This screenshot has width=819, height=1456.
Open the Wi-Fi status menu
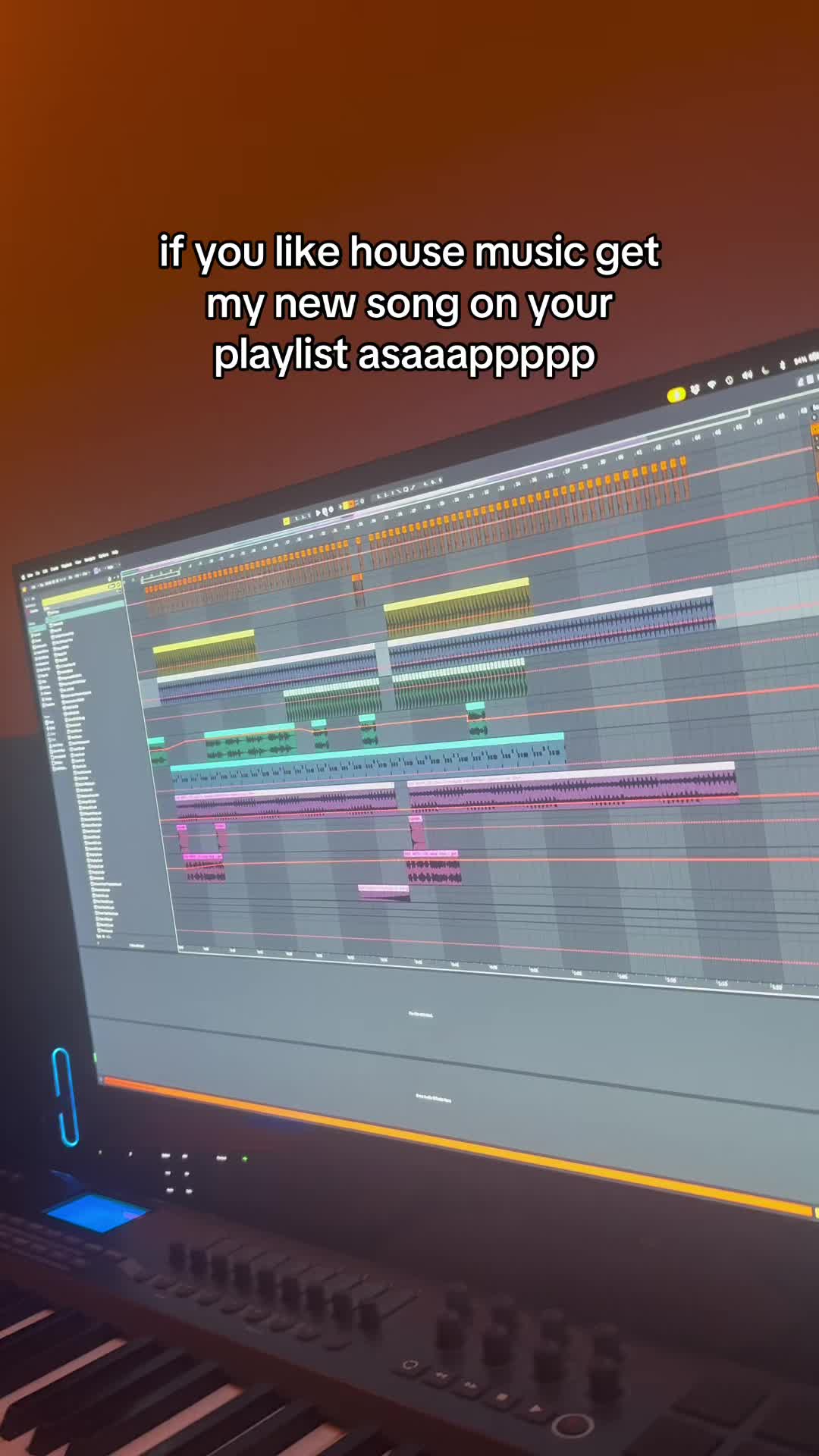click(x=711, y=385)
